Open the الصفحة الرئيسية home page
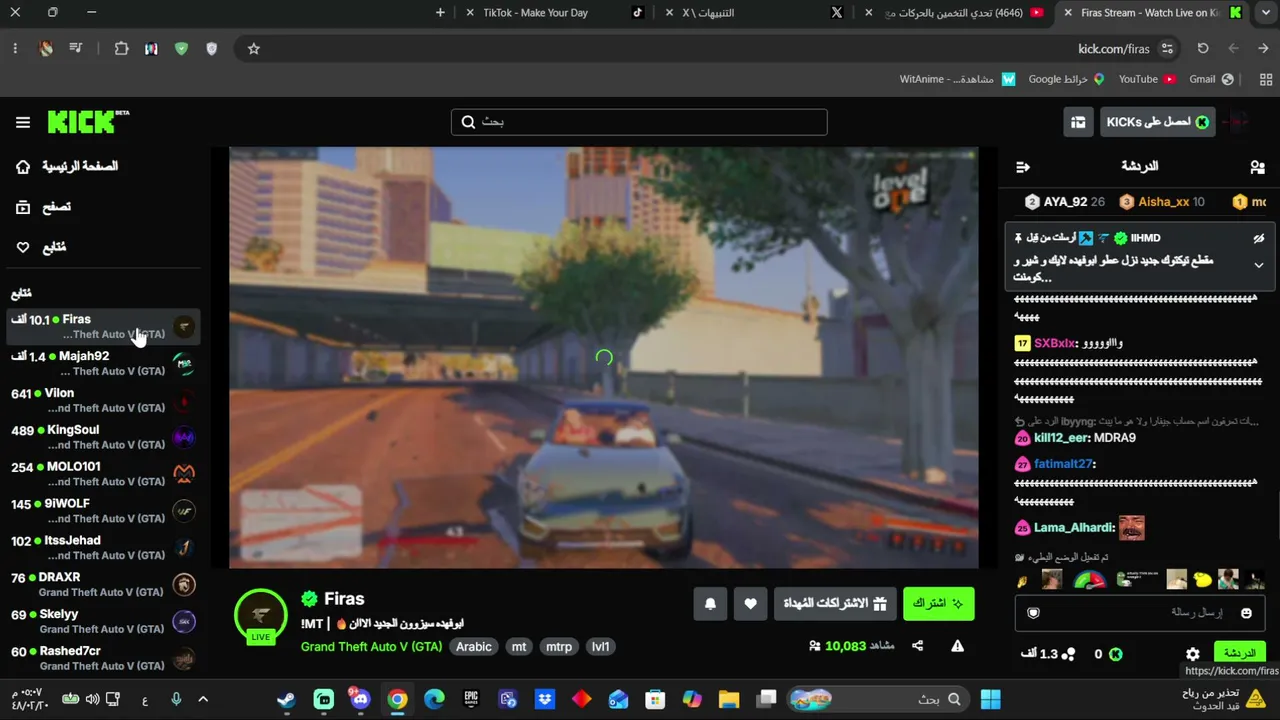 point(68,166)
